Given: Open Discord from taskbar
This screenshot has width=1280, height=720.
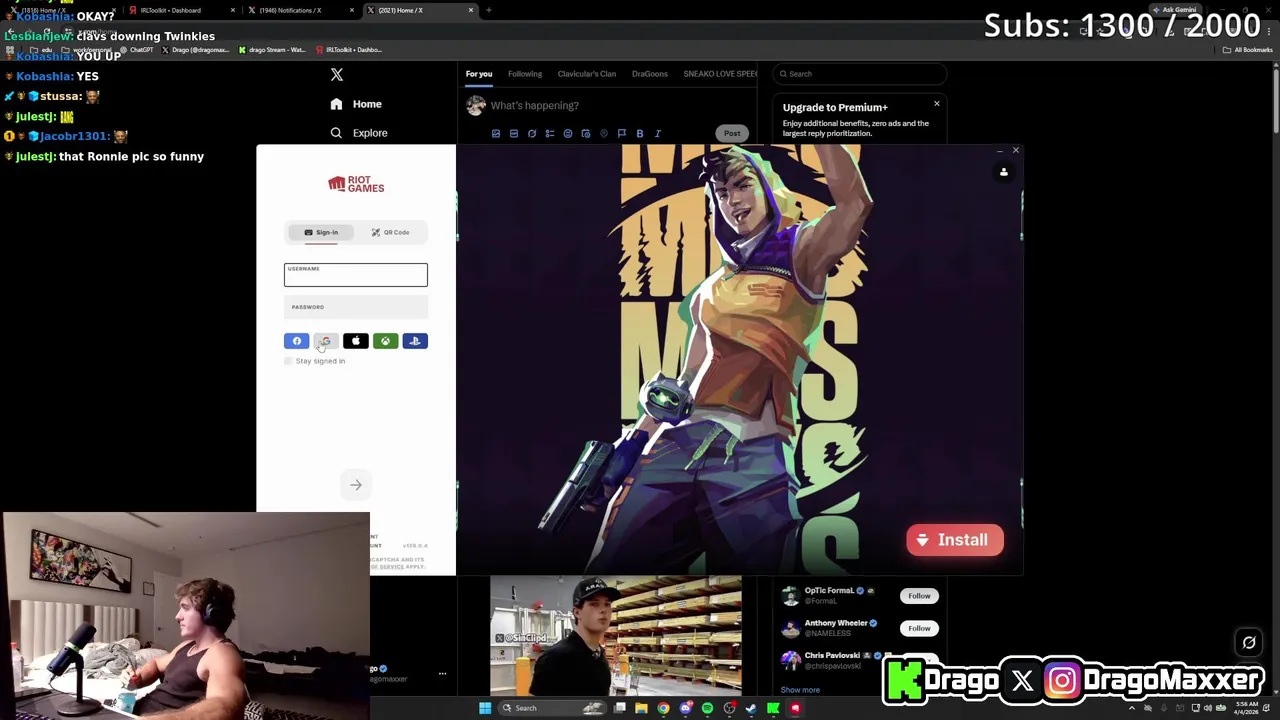Looking at the screenshot, I should coord(685,708).
